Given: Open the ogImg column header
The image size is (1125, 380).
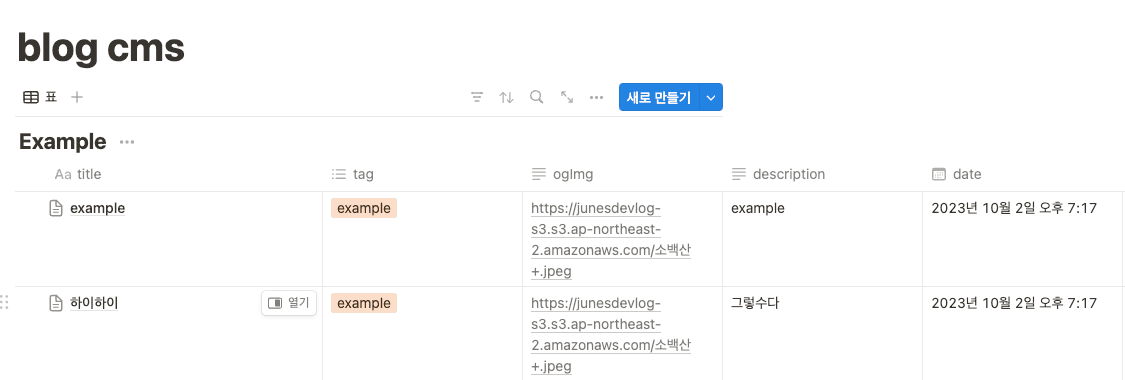Looking at the screenshot, I should 562,174.
